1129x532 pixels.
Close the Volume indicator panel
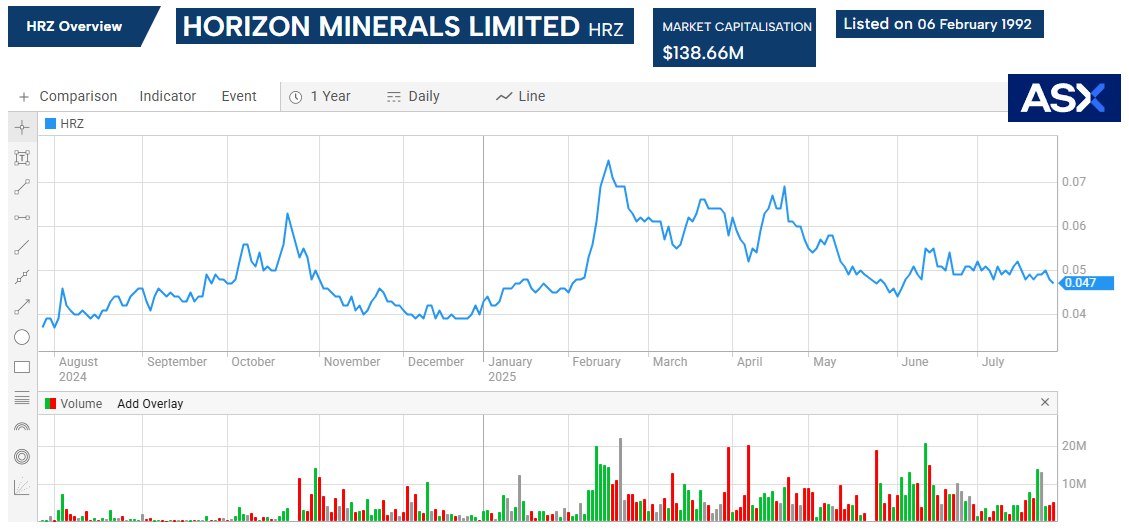click(1045, 403)
